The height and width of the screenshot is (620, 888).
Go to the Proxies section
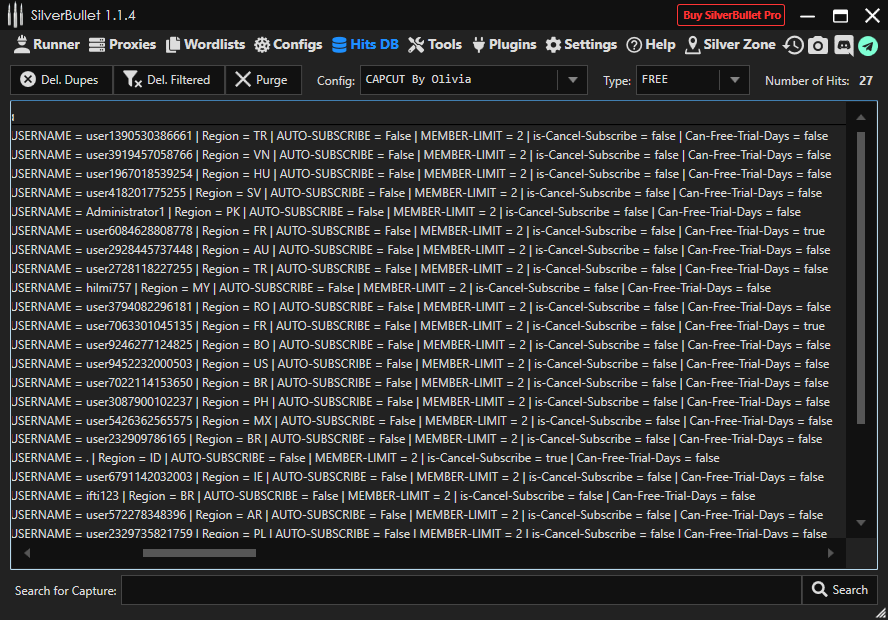point(122,45)
